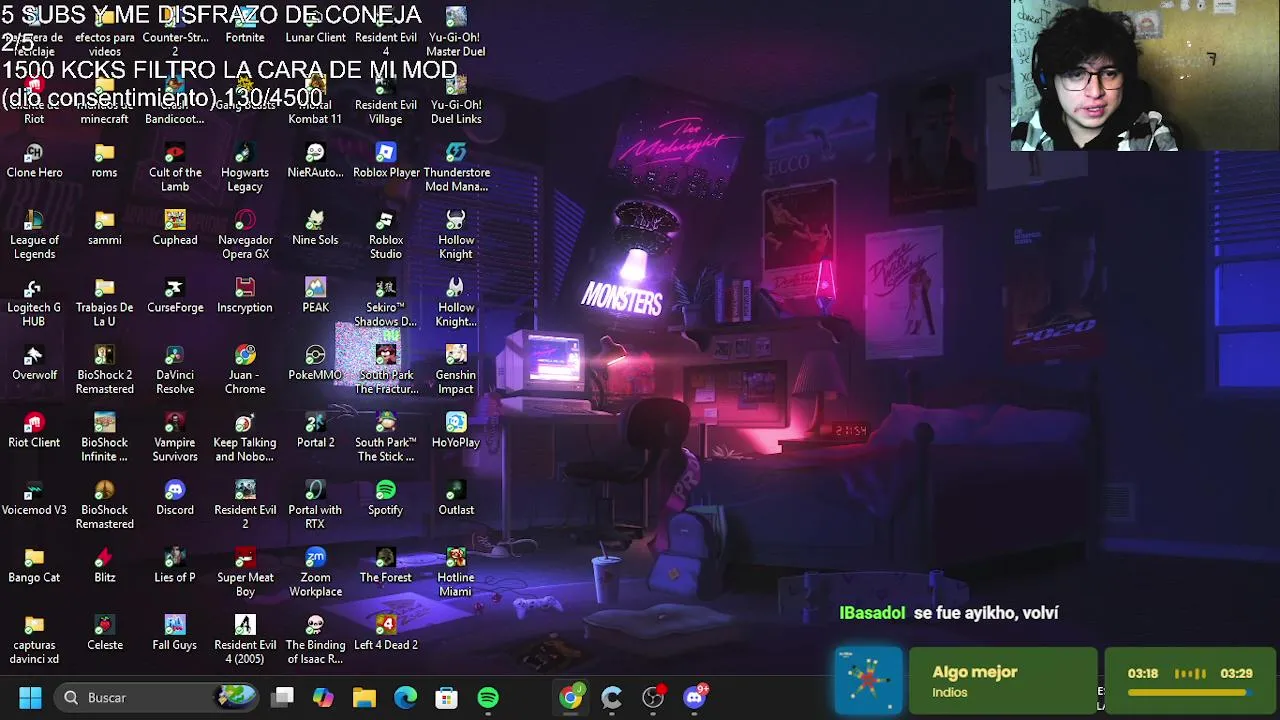Screen dimensions: 1280x720
Task: Open the Juan - Chrome desktop shortcut
Action: [x=245, y=370]
